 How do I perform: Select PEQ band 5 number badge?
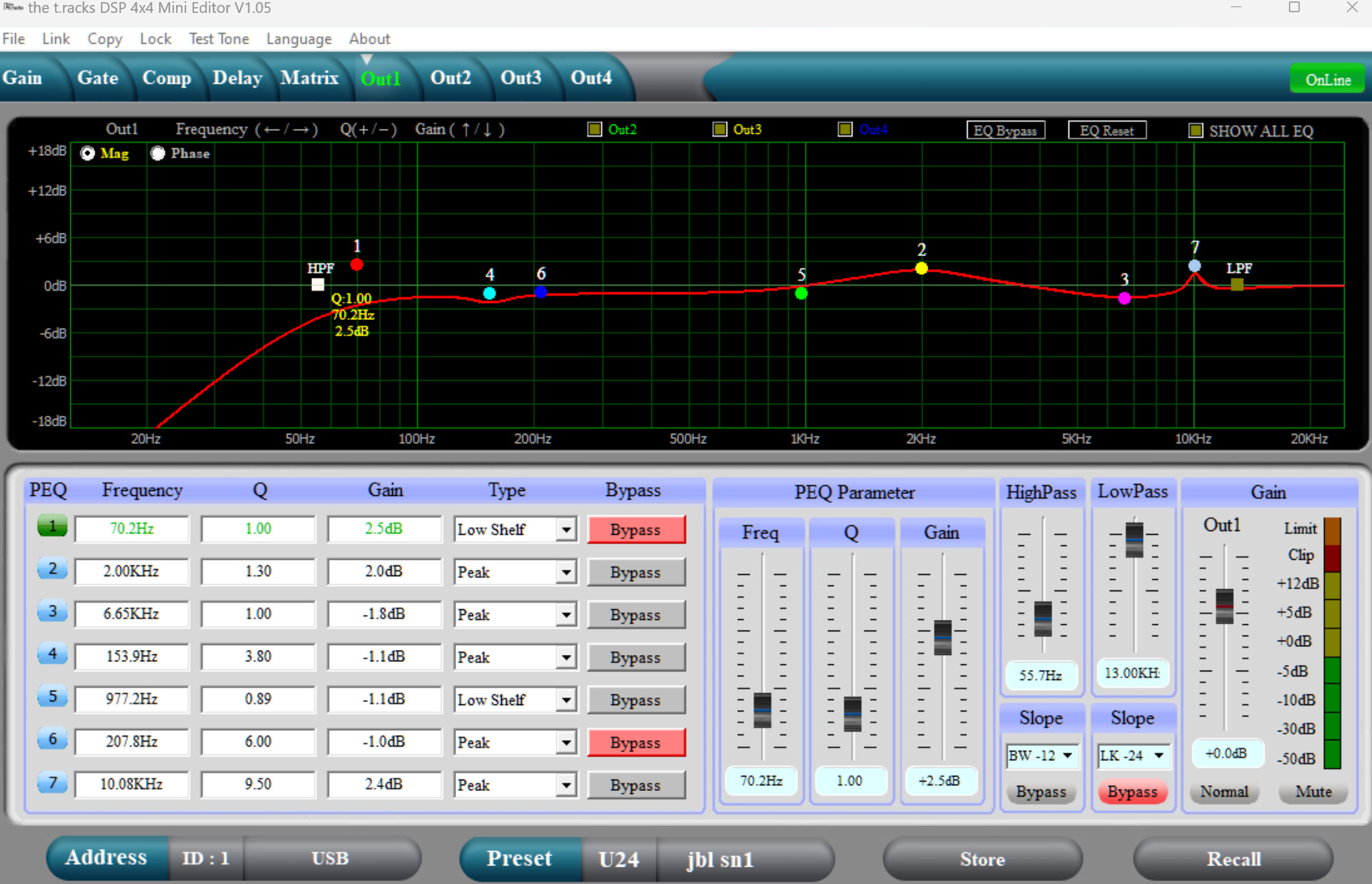(x=52, y=697)
